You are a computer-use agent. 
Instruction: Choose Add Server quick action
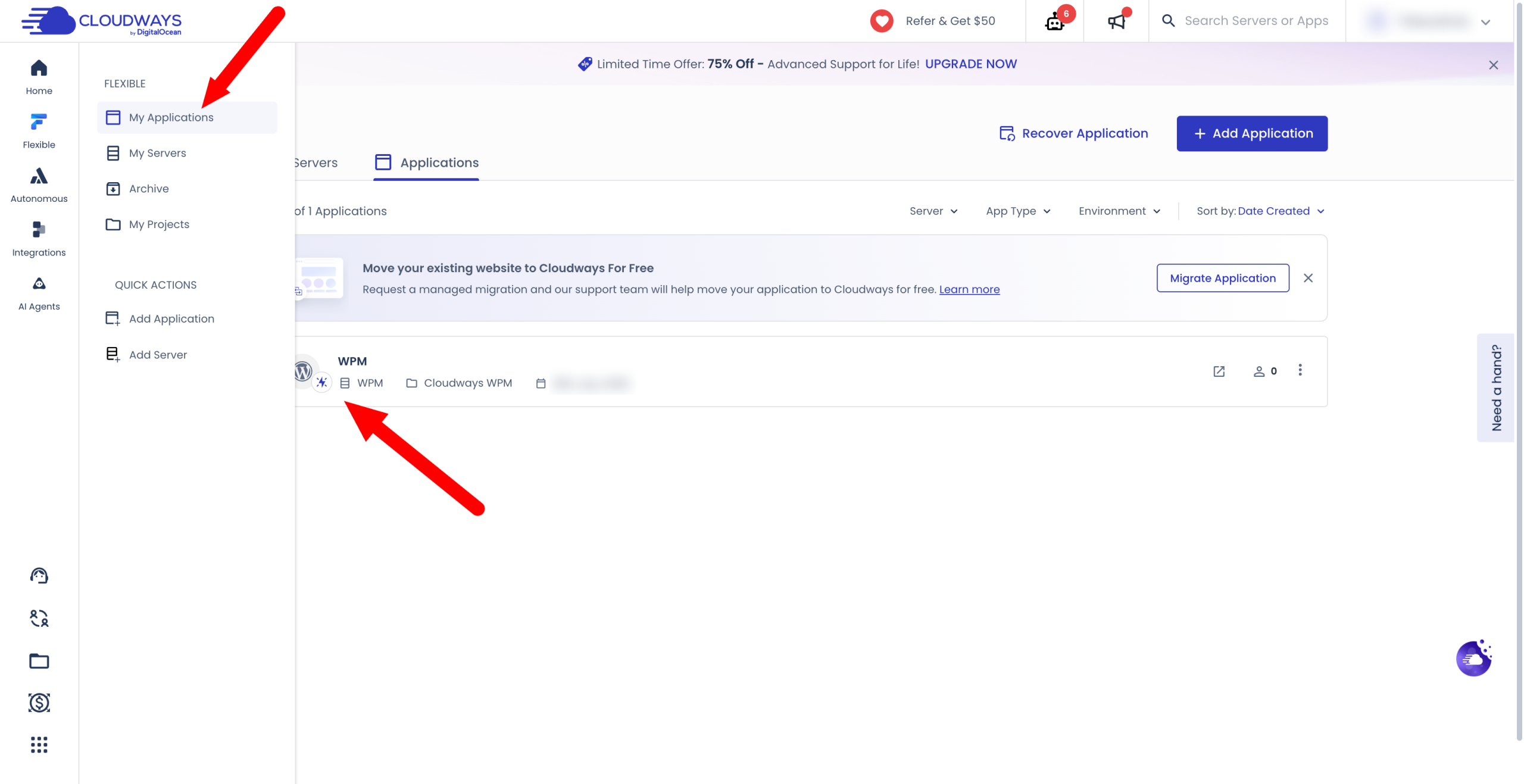point(187,354)
